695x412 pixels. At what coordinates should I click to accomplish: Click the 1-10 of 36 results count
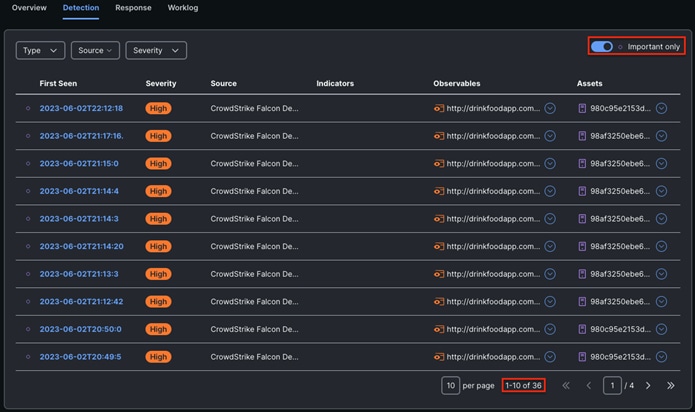[523, 385]
